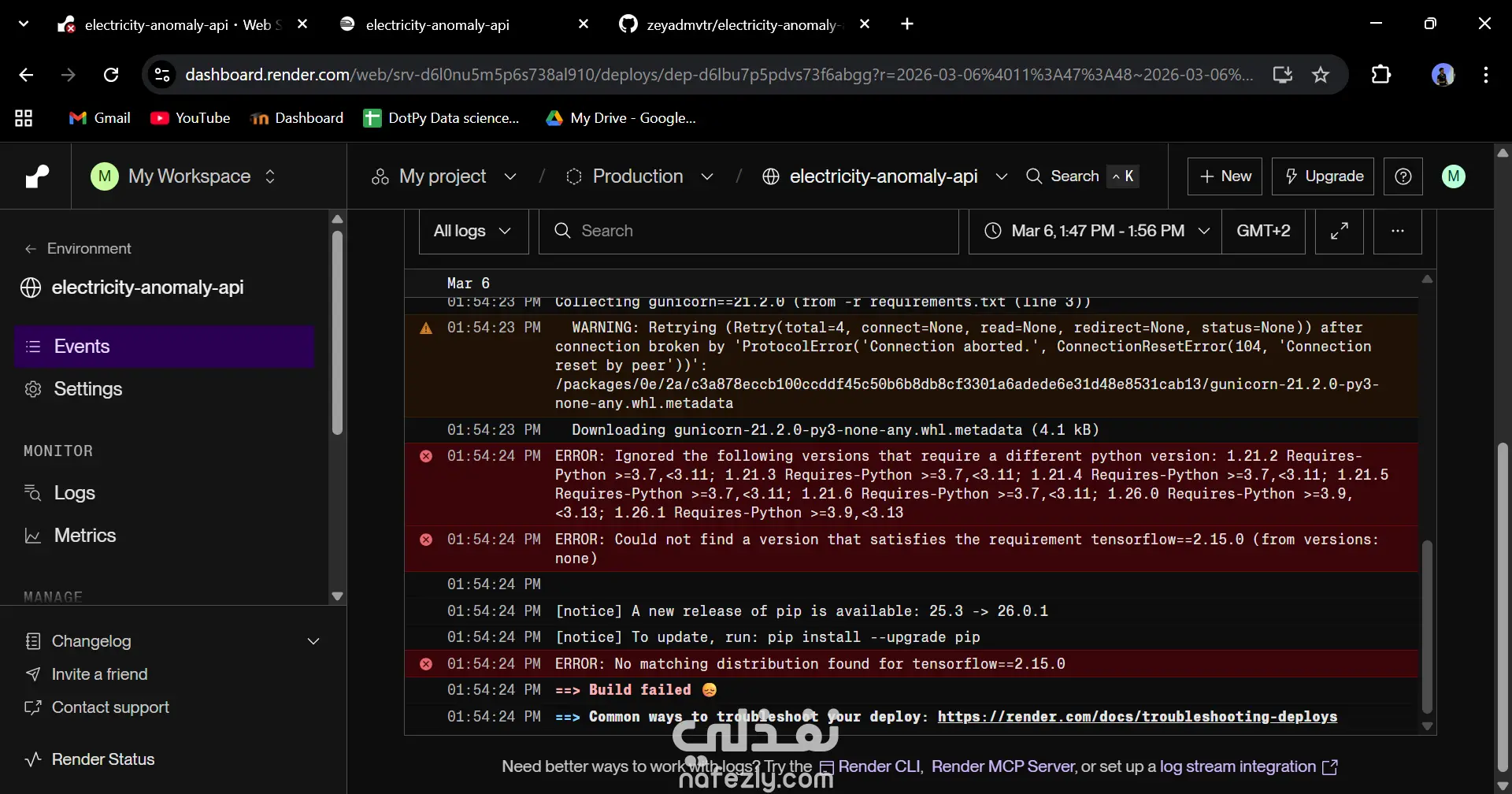Screen dimensions: 1512x794
Task: Open the Render Status page
Action: point(90,759)
